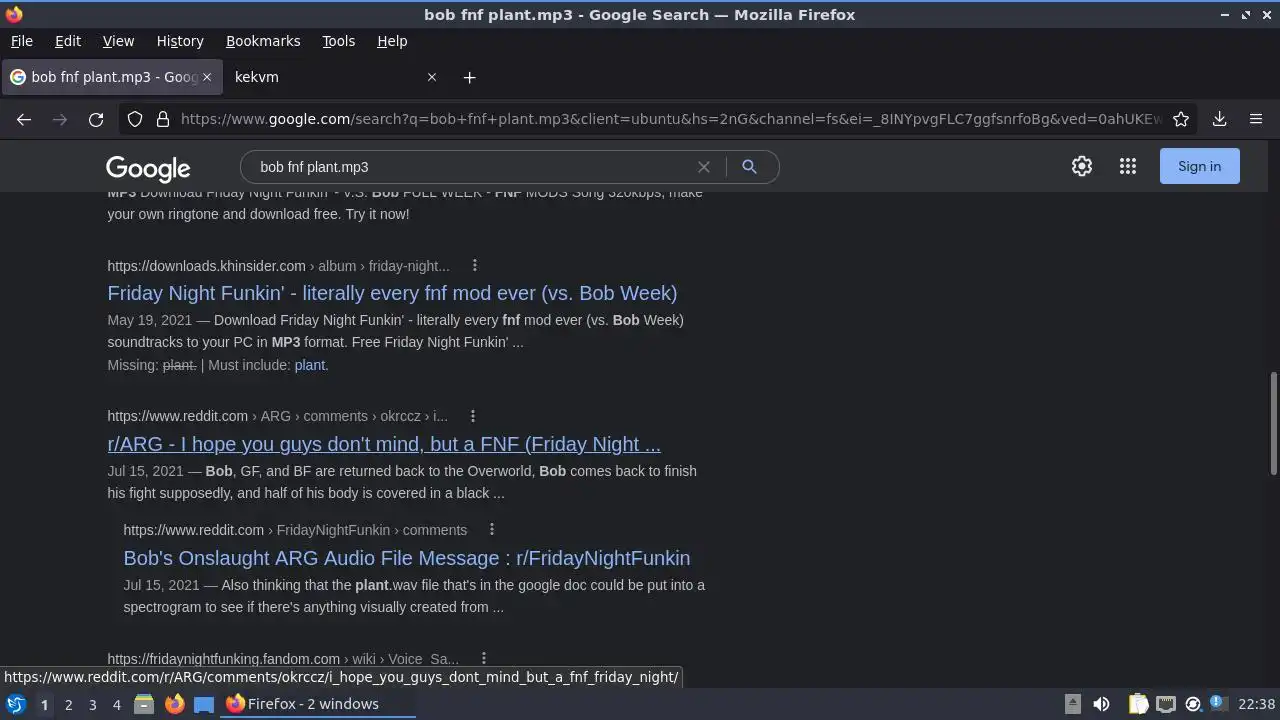Open more options for FridayNightFunkin reddit result
The width and height of the screenshot is (1280, 720).
pyautogui.click(x=491, y=530)
